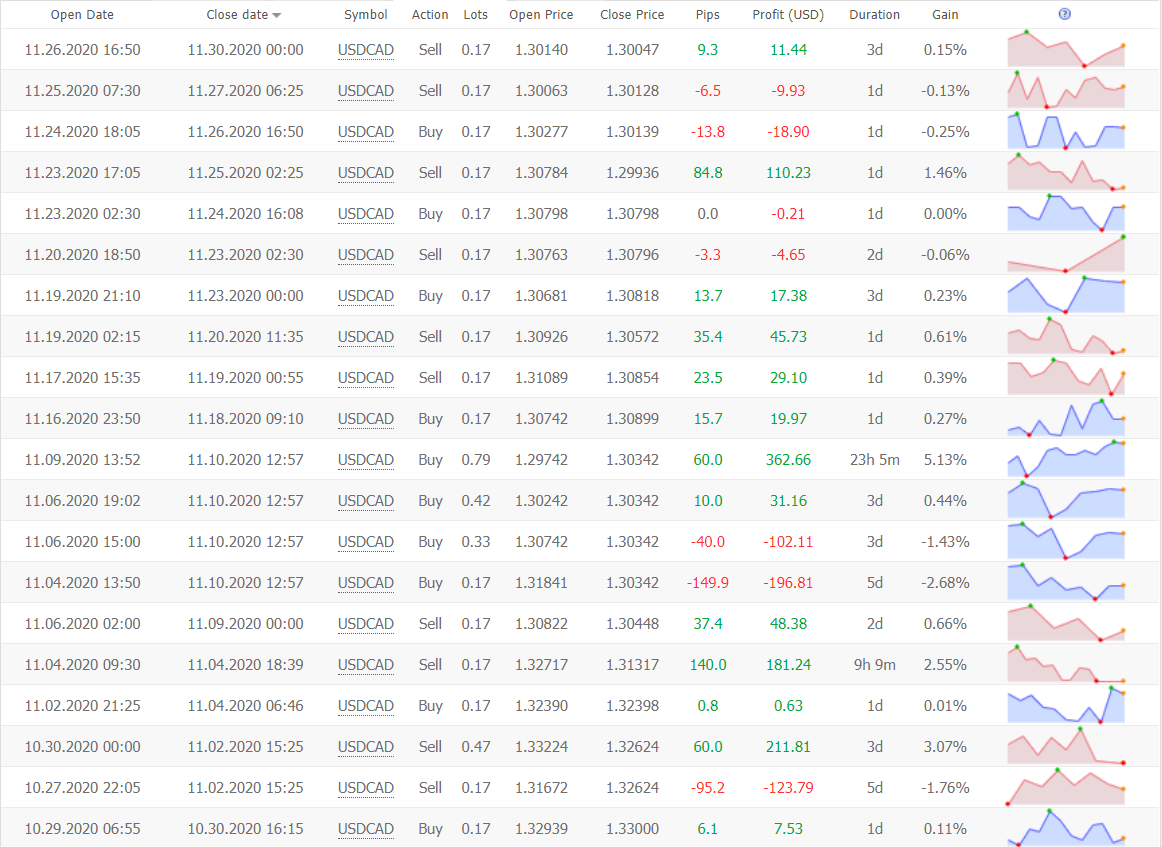Screen dimensions: 1162x847
Task: Click the Gain column header
Action: coord(945,15)
